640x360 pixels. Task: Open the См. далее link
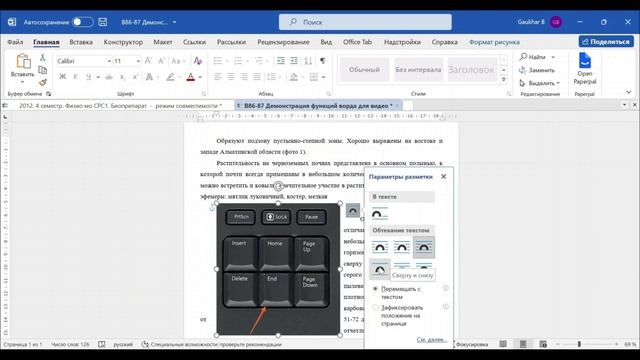432,339
